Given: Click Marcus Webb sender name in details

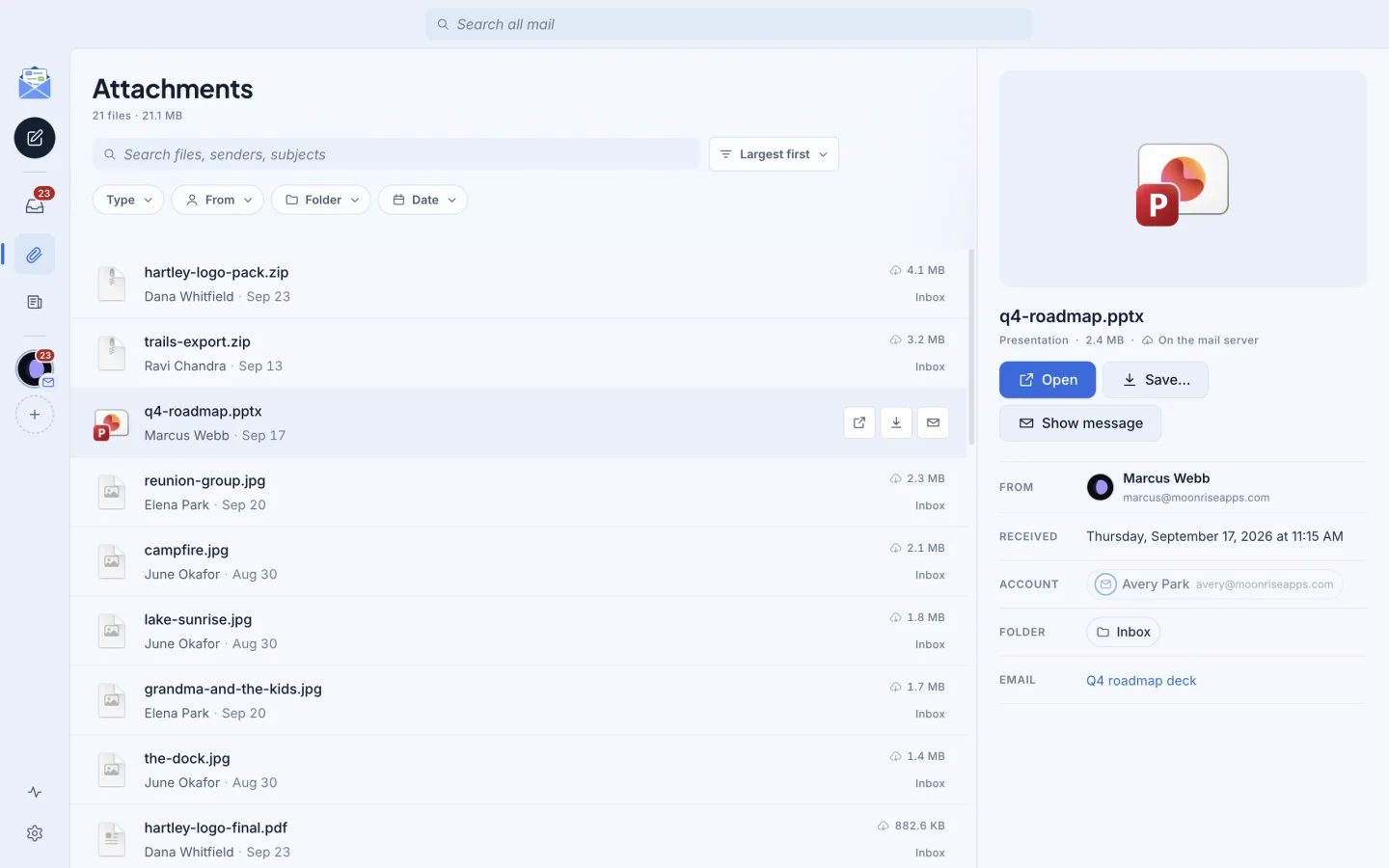Looking at the screenshot, I should coord(1166,478).
